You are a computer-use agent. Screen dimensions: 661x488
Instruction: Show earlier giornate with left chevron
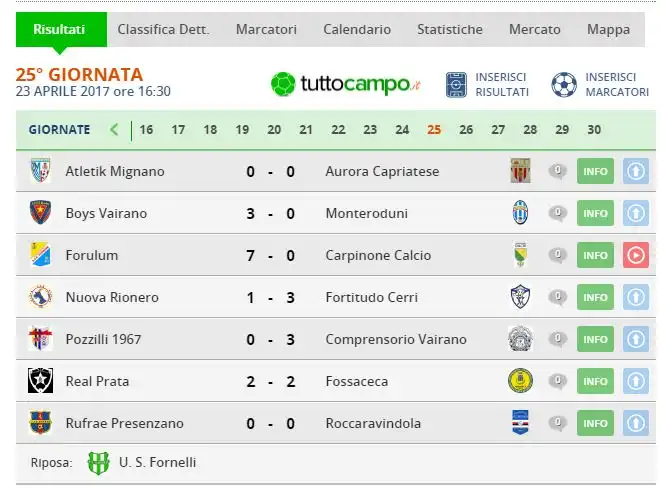pyautogui.click(x=114, y=129)
